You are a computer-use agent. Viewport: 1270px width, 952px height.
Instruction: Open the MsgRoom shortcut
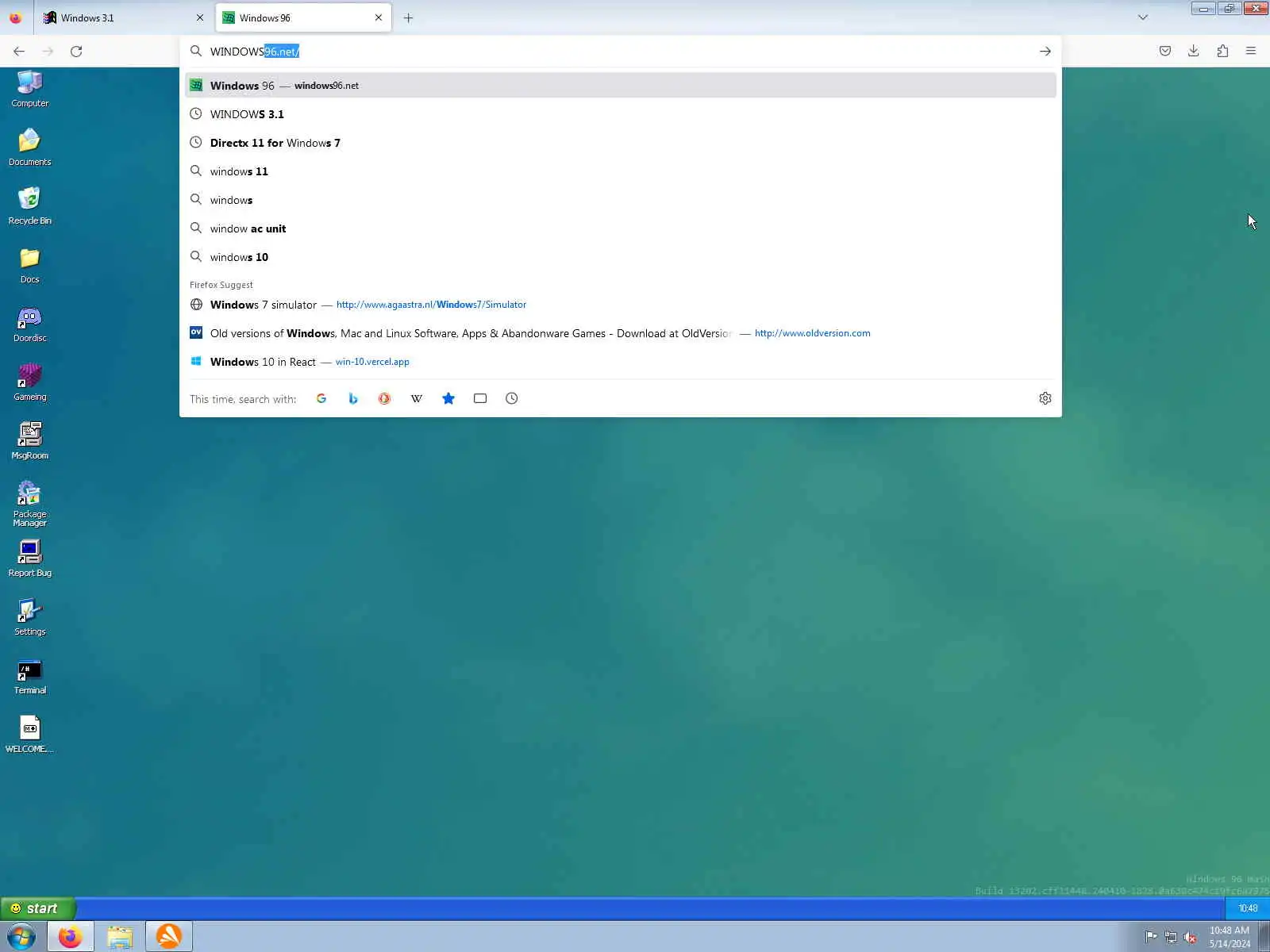point(29,440)
